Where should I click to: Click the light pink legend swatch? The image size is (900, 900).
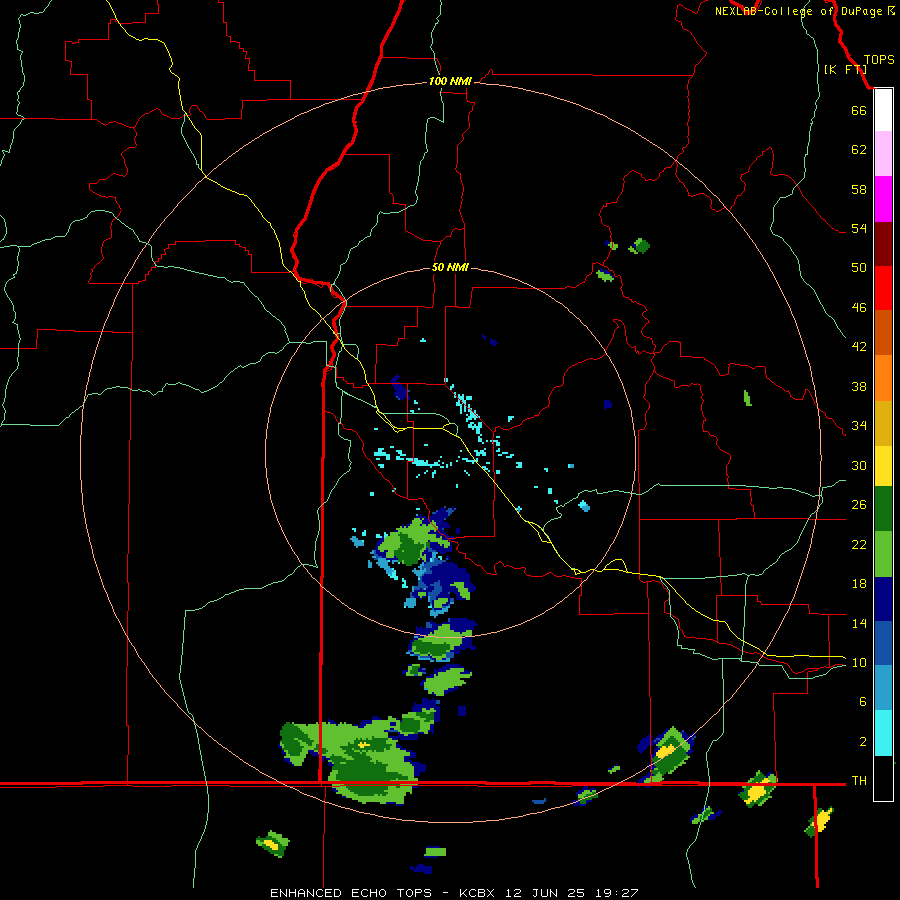883,153
